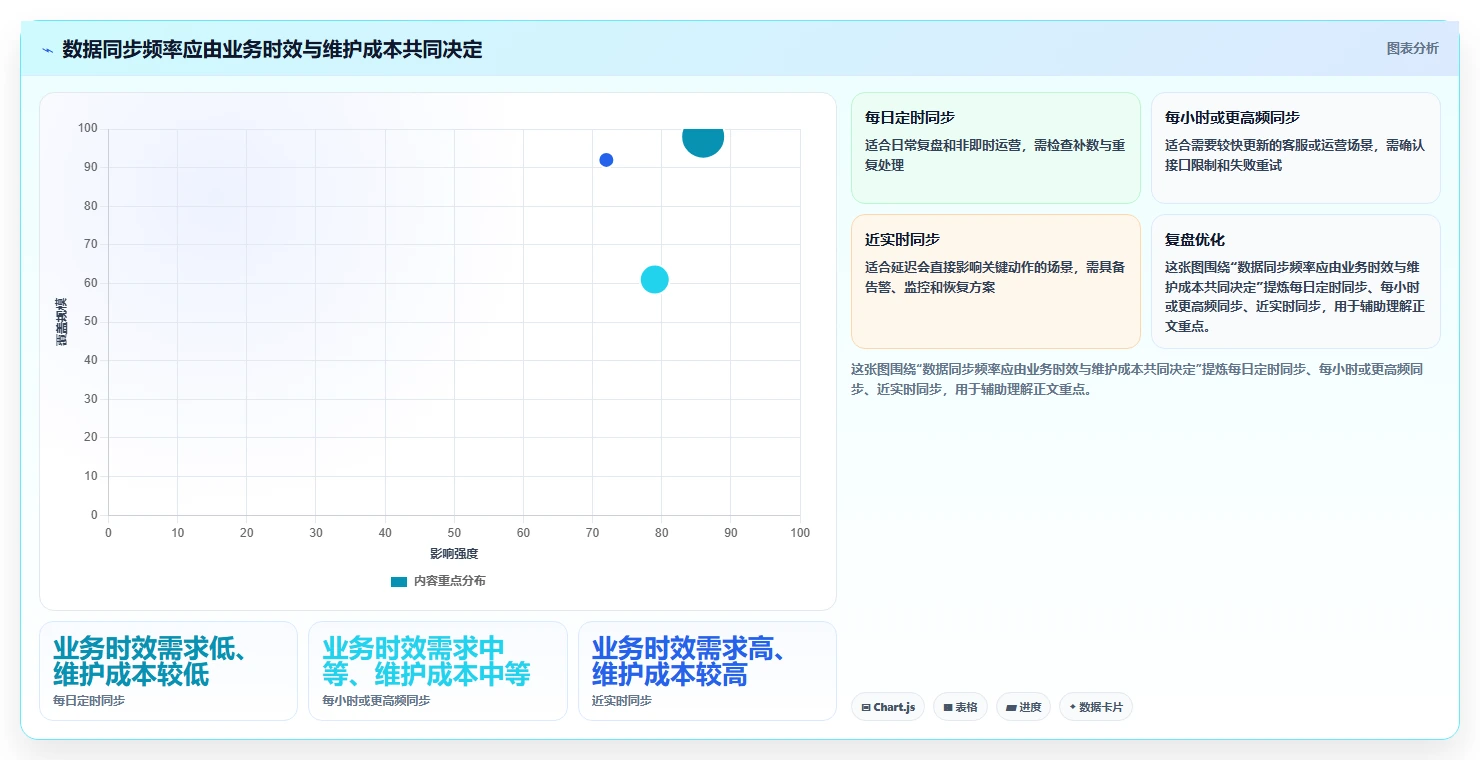
Task: Open the 近实时同步 orange card
Action: point(995,281)
